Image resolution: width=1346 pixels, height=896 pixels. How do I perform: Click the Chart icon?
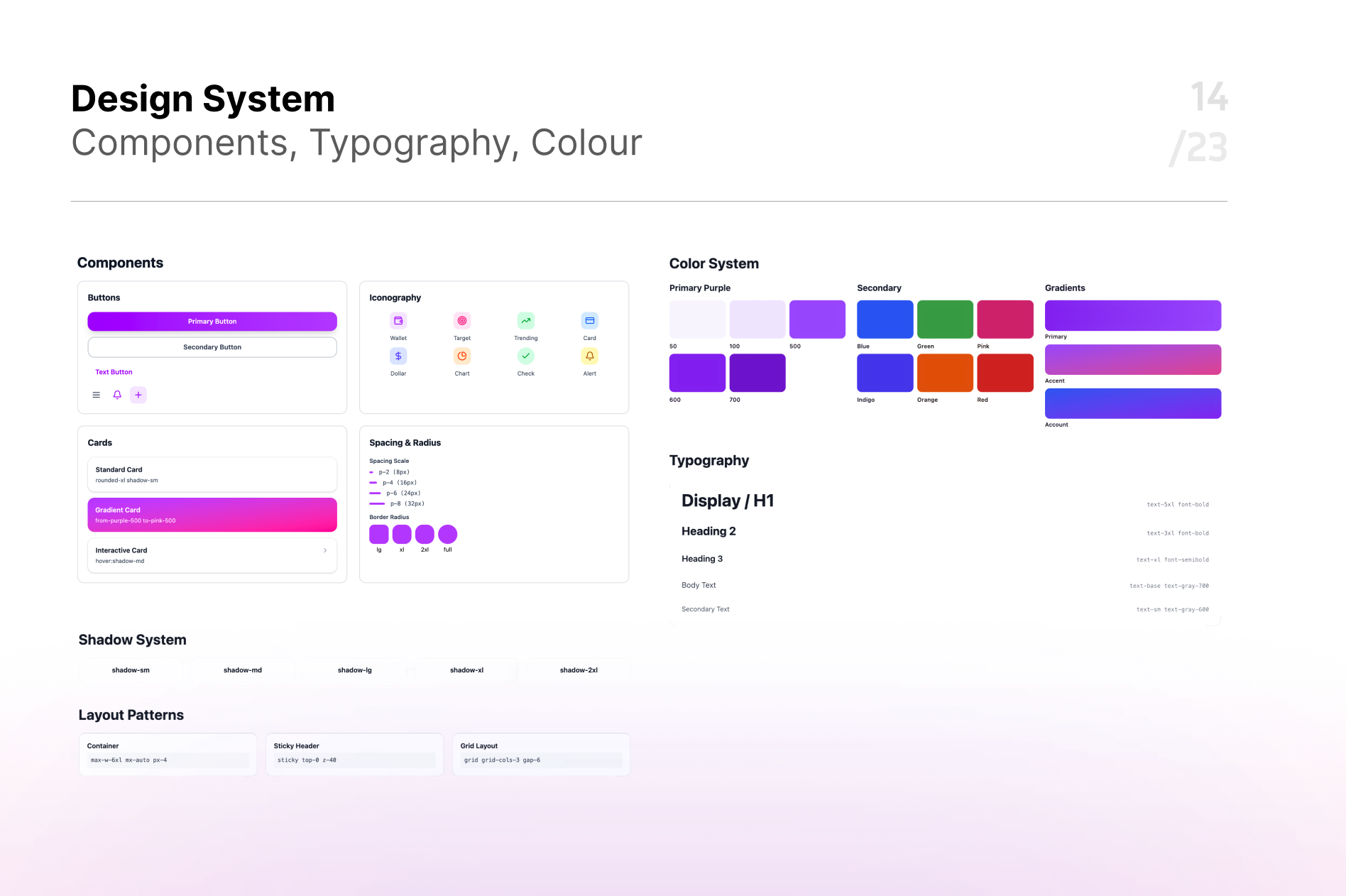(x=462, y=356)
